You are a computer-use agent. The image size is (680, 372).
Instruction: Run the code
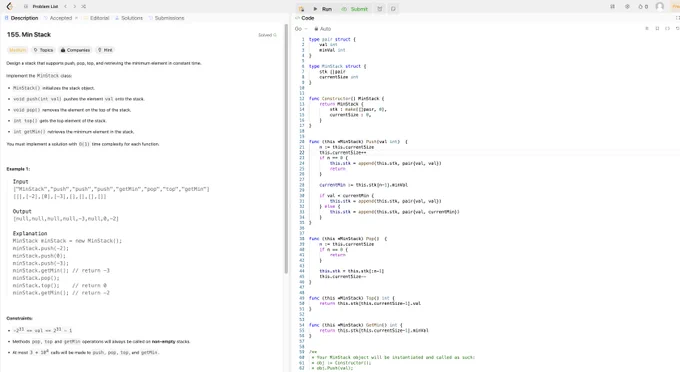tap(323, 9)
